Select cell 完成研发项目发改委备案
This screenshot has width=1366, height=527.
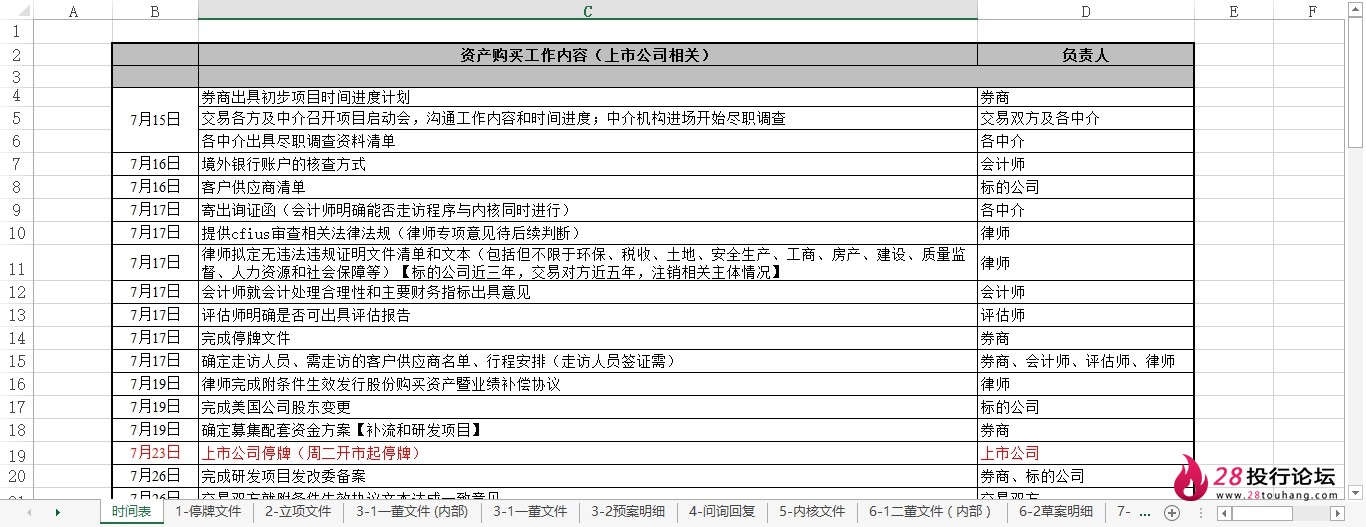click(588, 475)
